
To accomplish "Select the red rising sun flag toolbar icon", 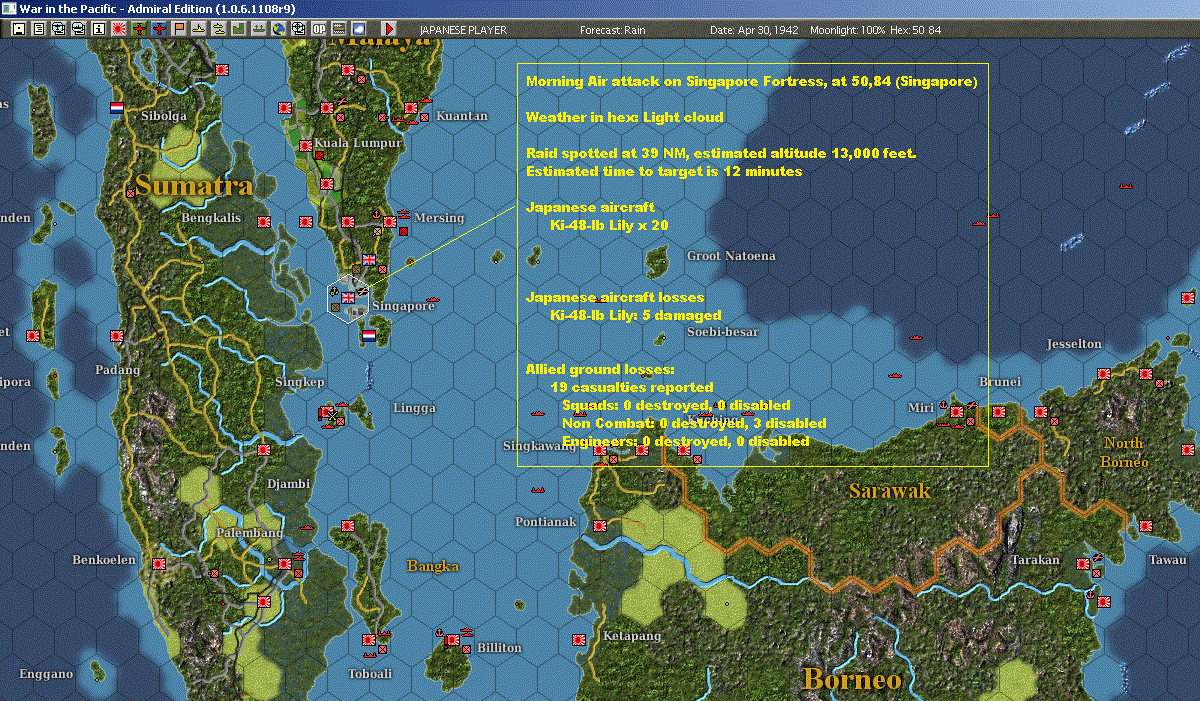I will (x=118, y=29).
